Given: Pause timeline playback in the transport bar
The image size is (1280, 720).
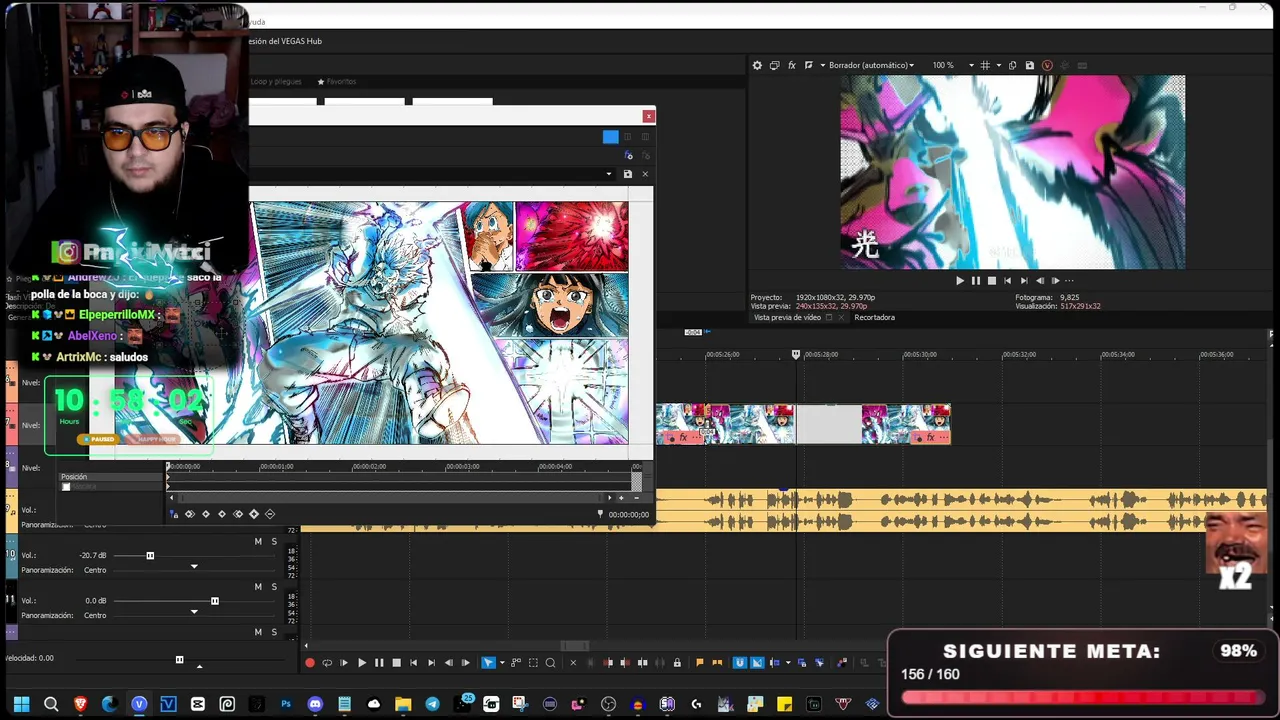Looking at the screenshot, I should coord(379,663).
